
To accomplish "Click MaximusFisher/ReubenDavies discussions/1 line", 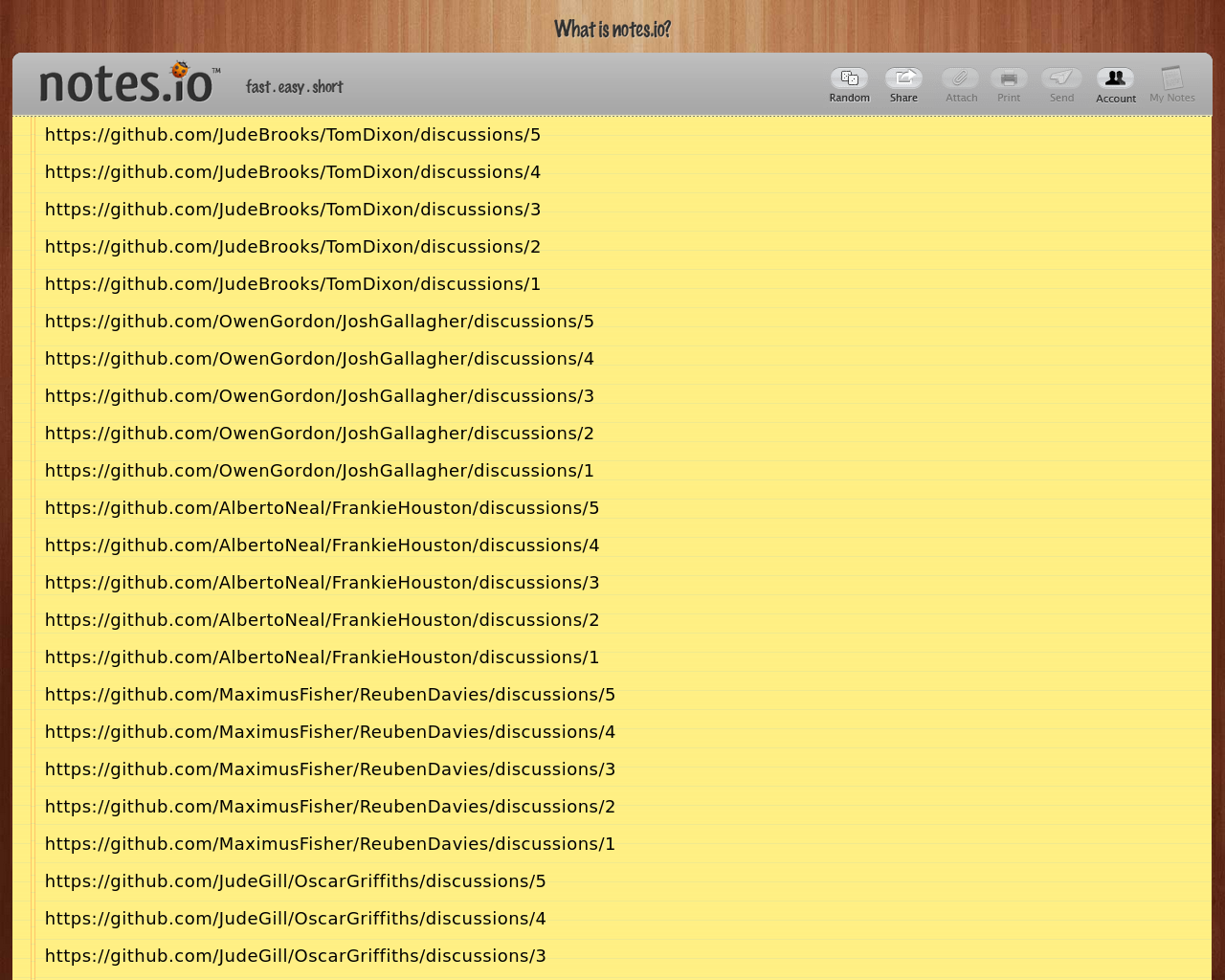I will tap(330, 844).
